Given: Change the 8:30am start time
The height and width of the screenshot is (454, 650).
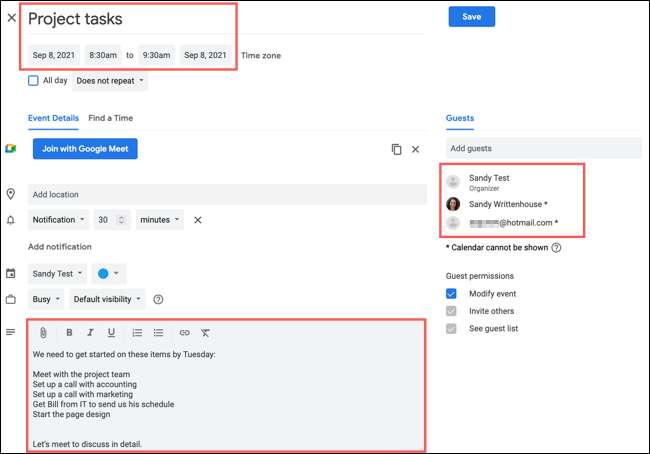Looking at the screenshot, I should [103, 55].
